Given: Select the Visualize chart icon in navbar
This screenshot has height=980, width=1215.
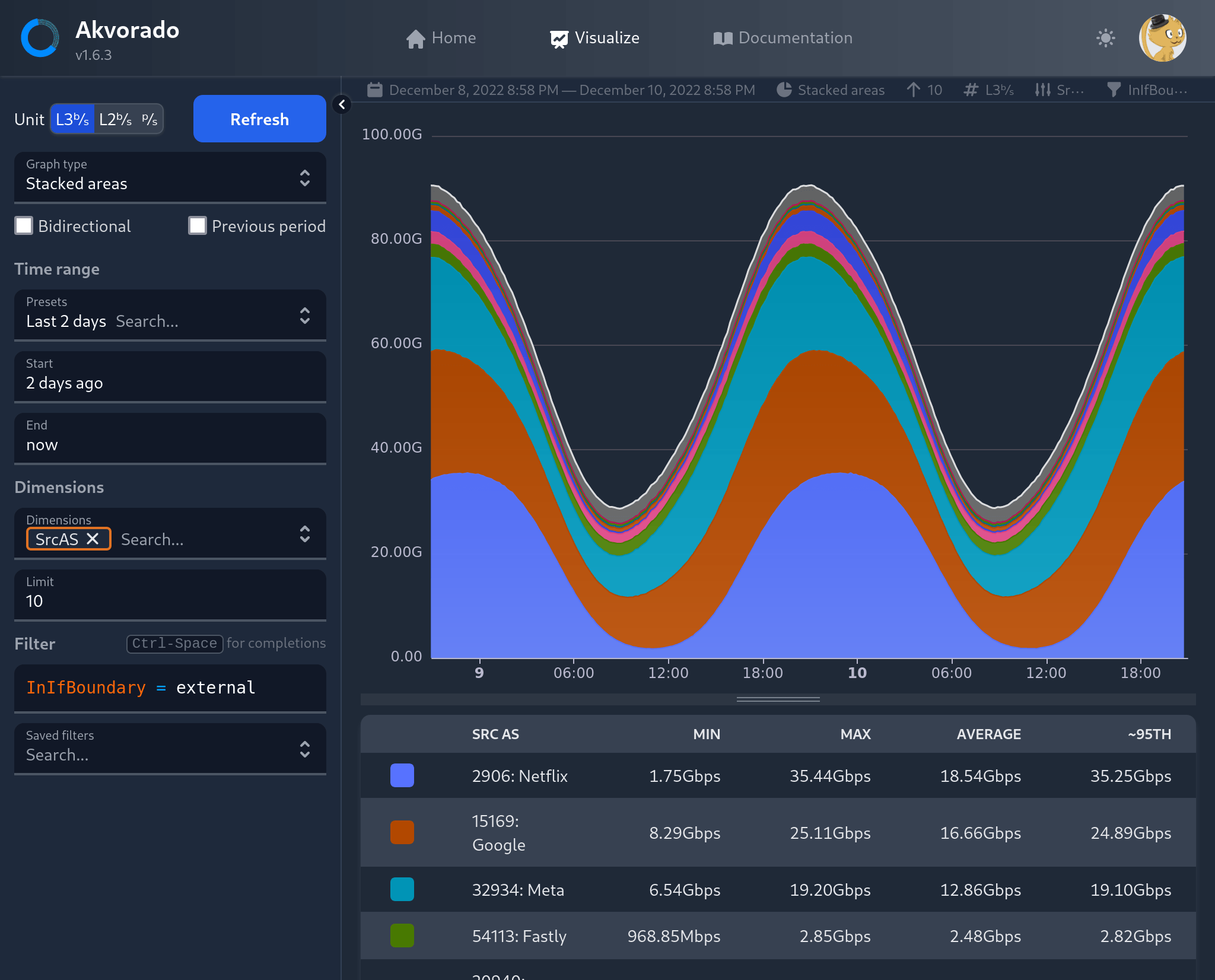Looking at the screenshot, I should click(x=559, y=38).
